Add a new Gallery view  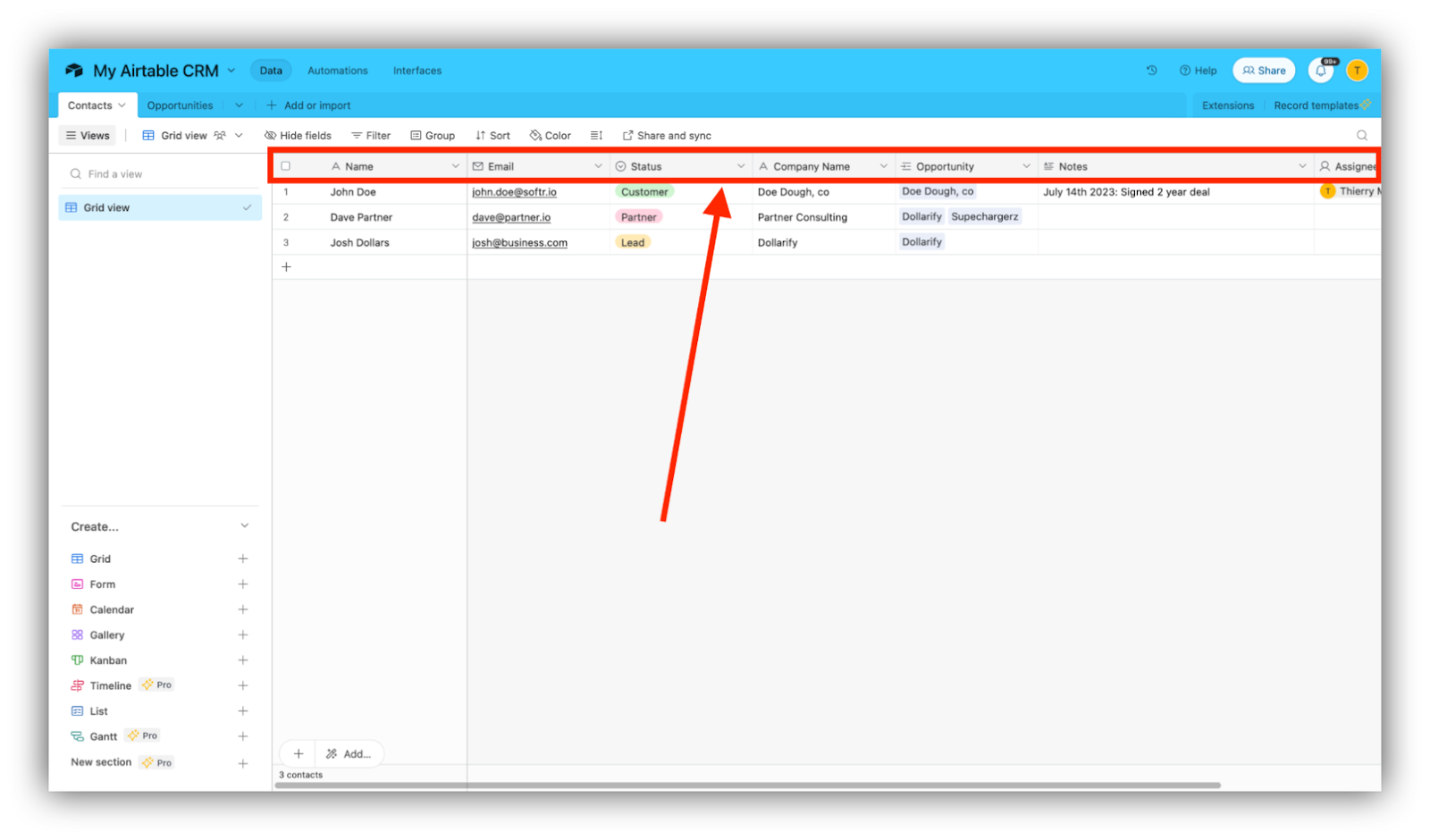(x=242, y=635)
